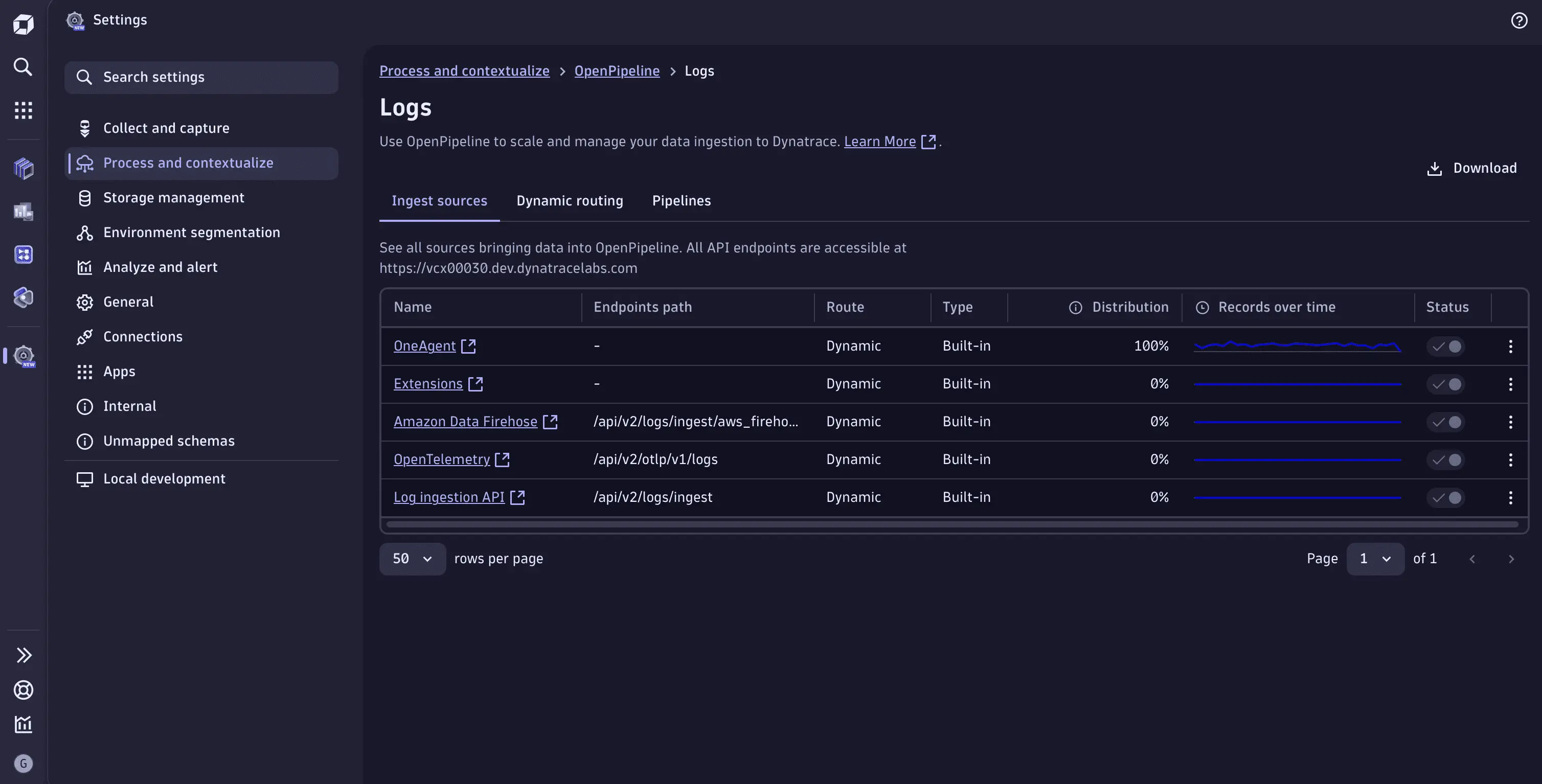Toggle status switch for Extensions
Screen dimensions: 1542x784
tap(1445, 384)
